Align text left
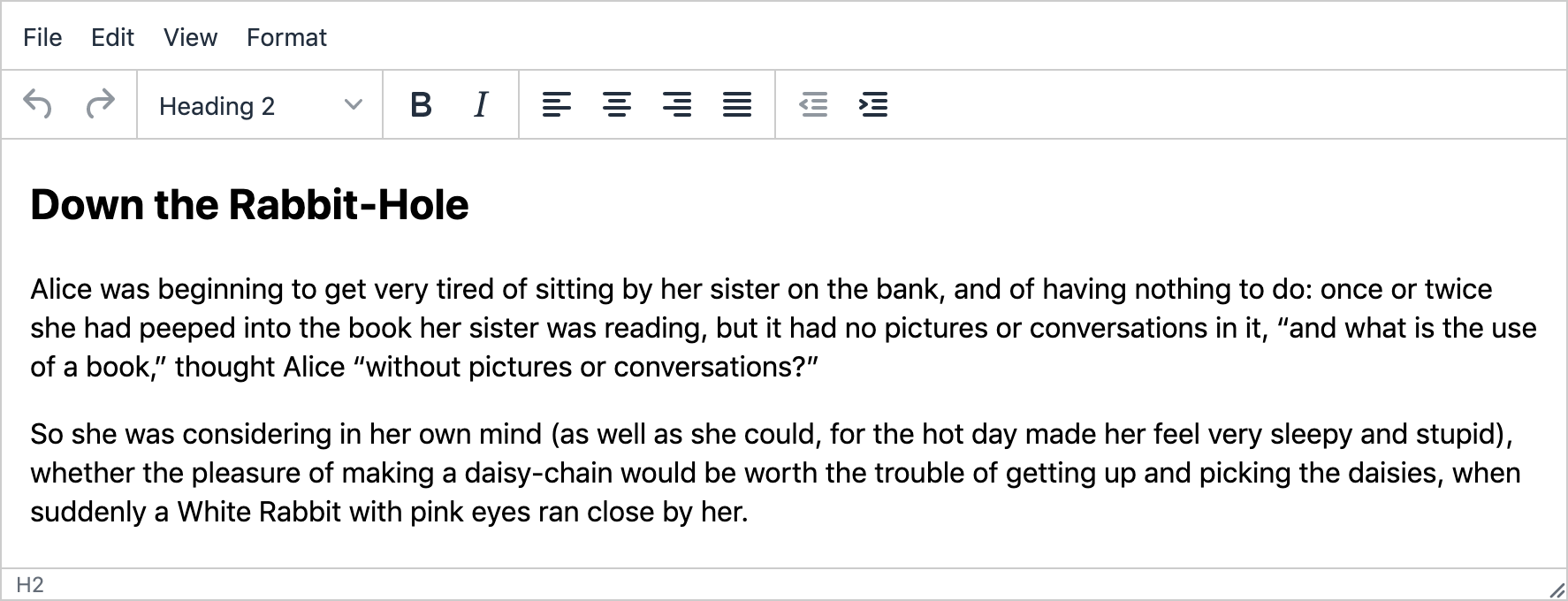 click(x=556, y=104)
